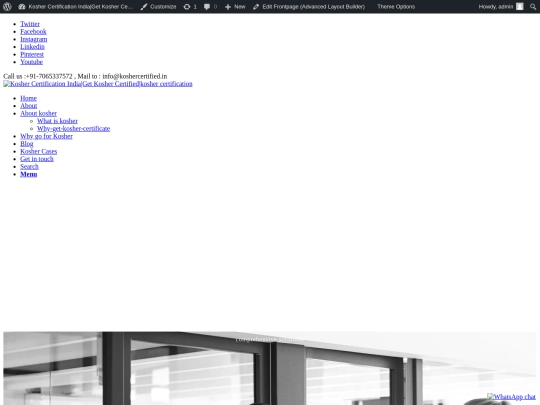Open the site dashboard gauge icon
The image size is (540, 405).
pos(22,7)
